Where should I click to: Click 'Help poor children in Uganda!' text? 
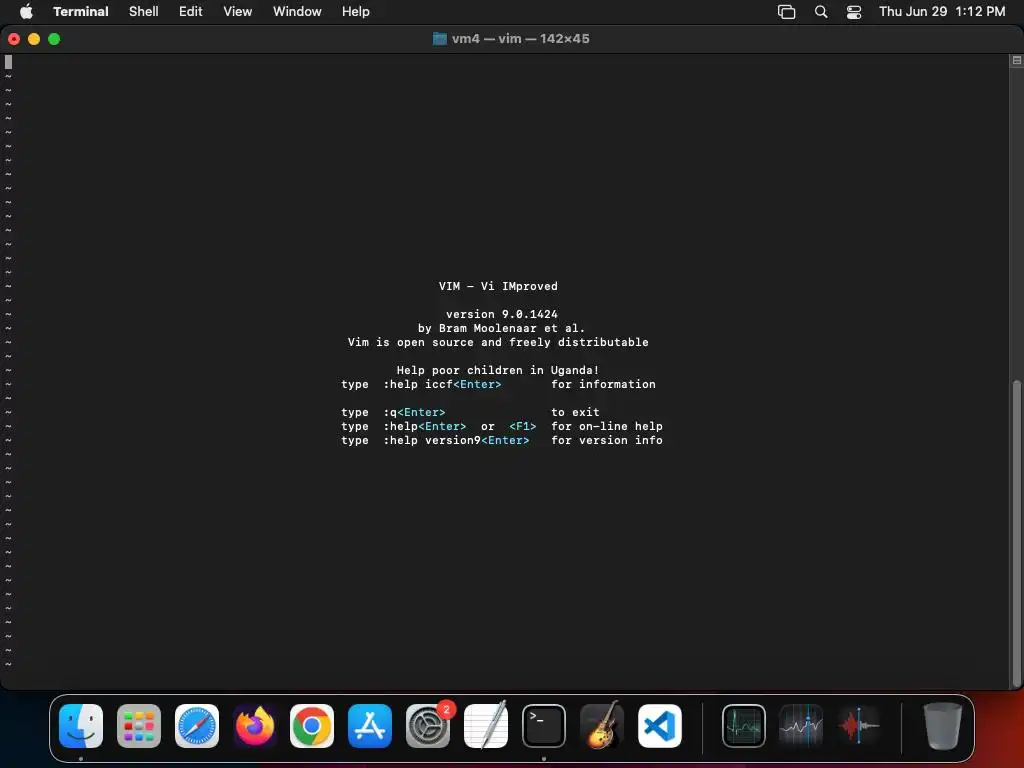498,370
